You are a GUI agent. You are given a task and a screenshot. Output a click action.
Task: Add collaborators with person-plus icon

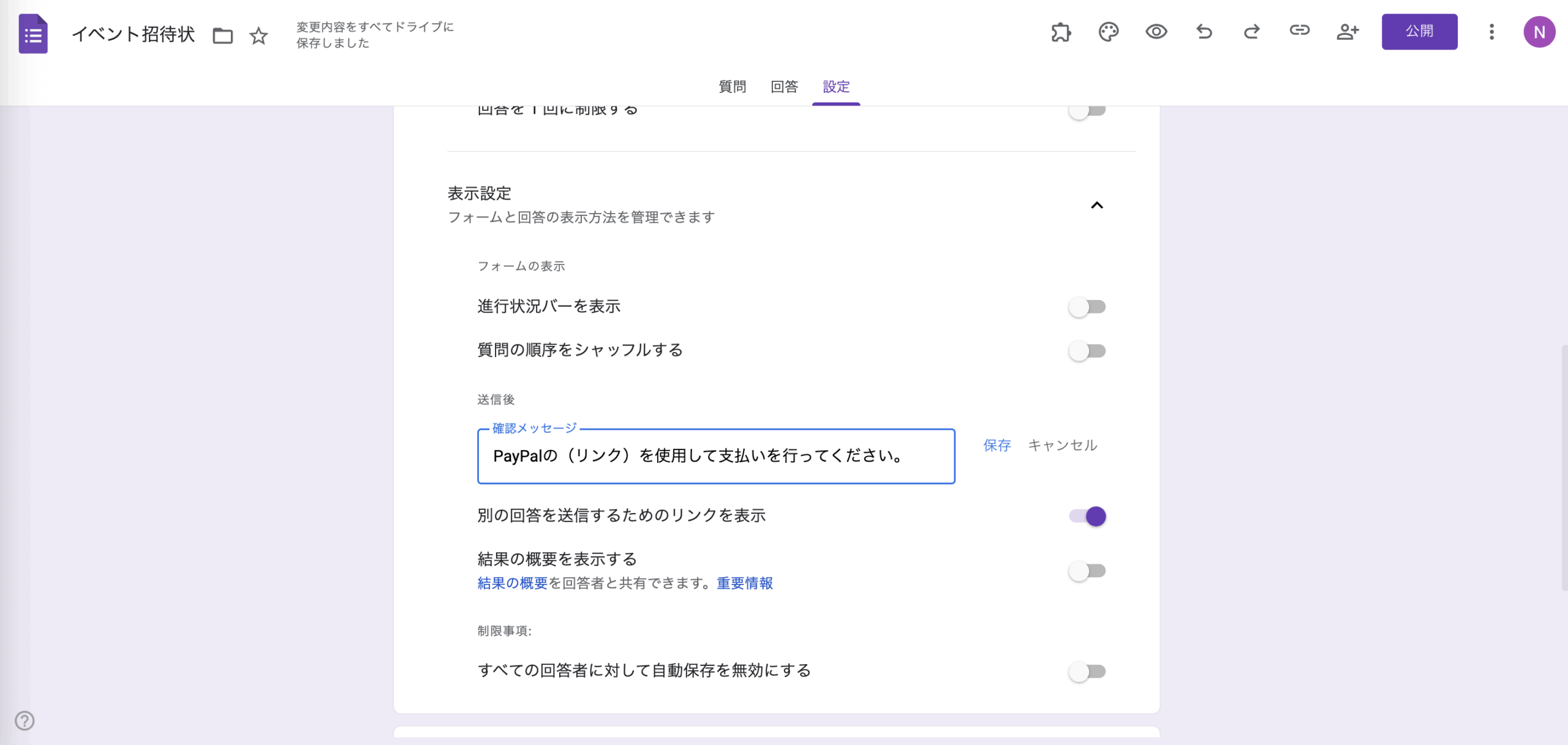[1347, 32]
